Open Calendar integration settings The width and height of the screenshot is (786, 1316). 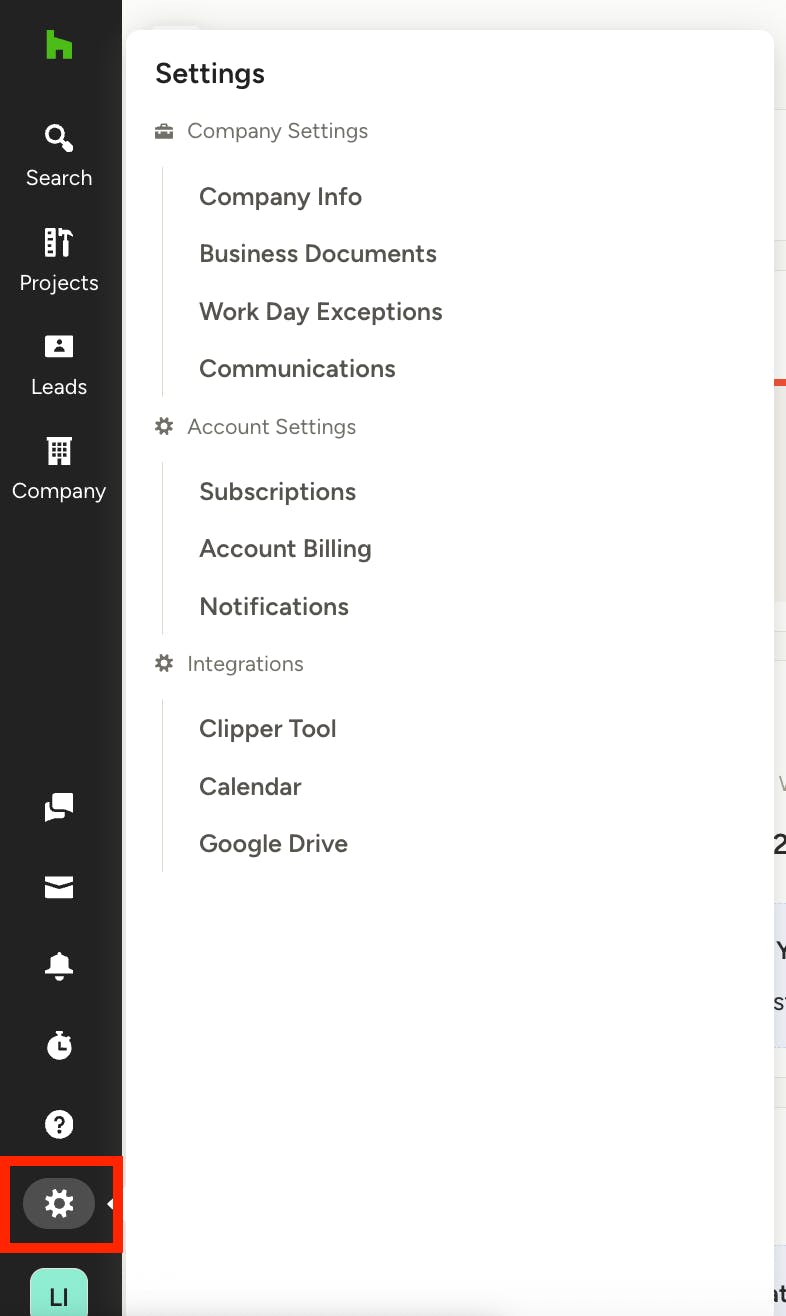pos(250,787)
